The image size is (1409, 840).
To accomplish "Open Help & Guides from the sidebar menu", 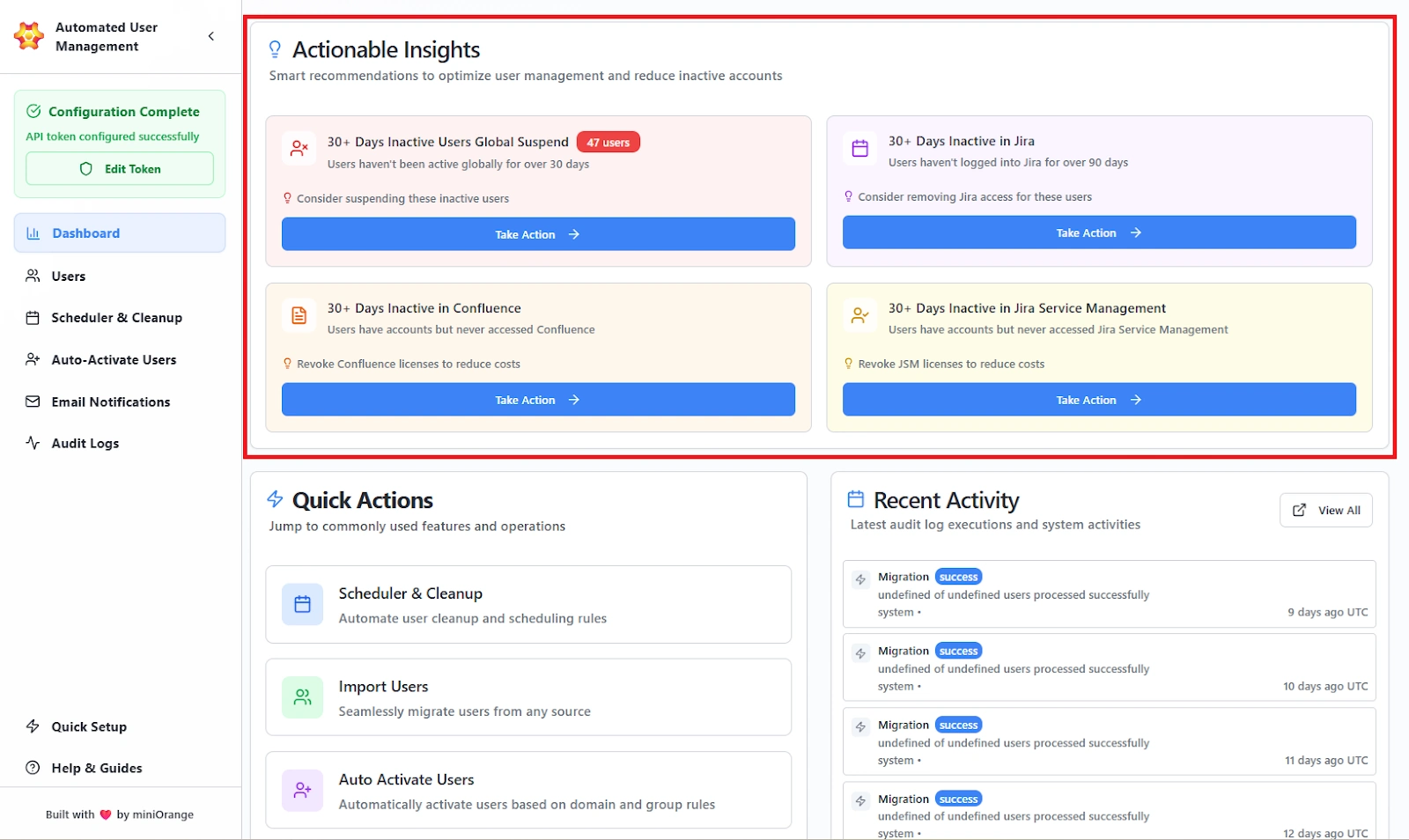I will tap(95, 767).
